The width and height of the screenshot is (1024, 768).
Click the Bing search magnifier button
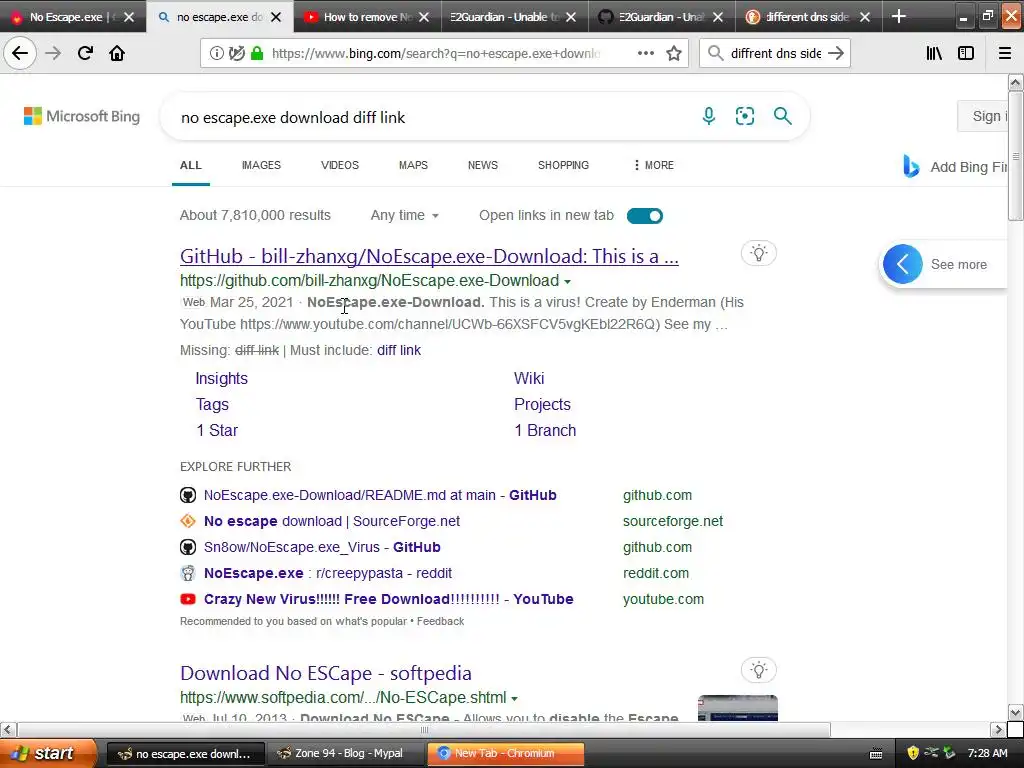pos(782,116)
